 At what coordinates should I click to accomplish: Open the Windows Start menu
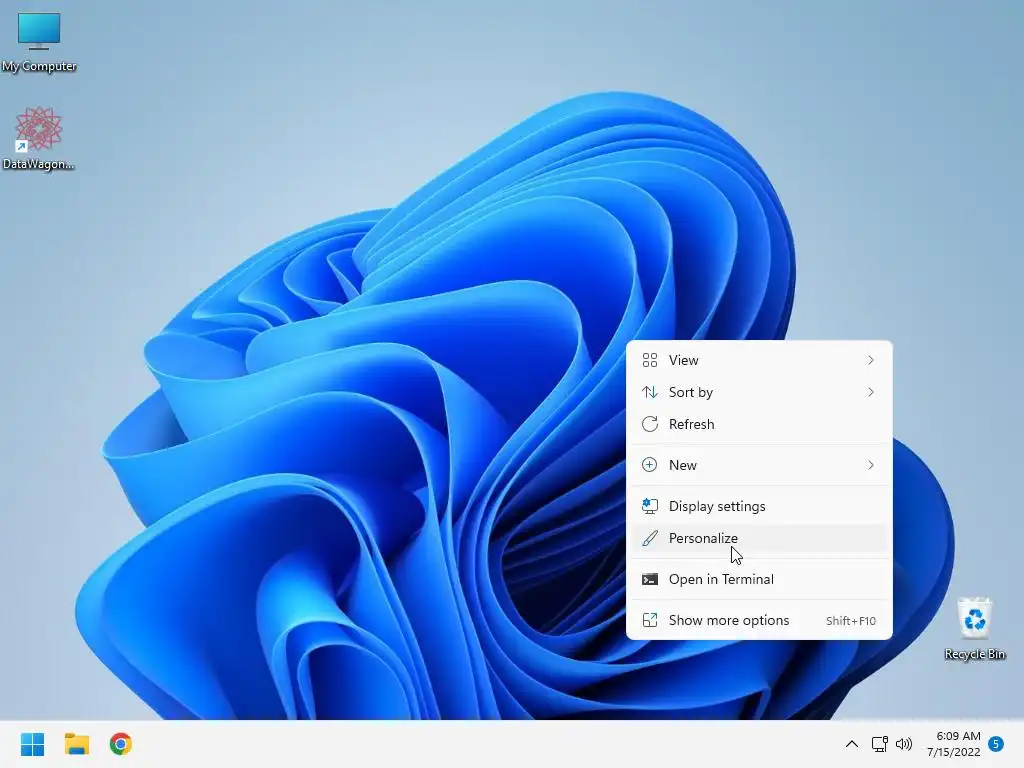(33, 744)
